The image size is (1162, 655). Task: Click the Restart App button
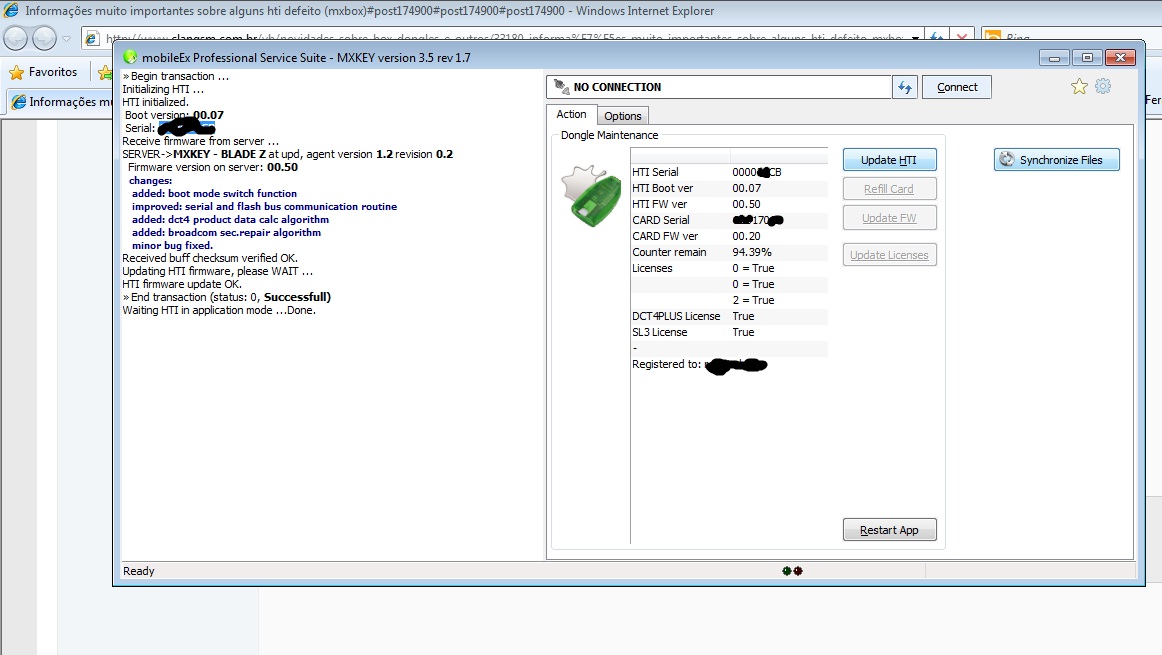pyautogui.click(x=889, y=530)
